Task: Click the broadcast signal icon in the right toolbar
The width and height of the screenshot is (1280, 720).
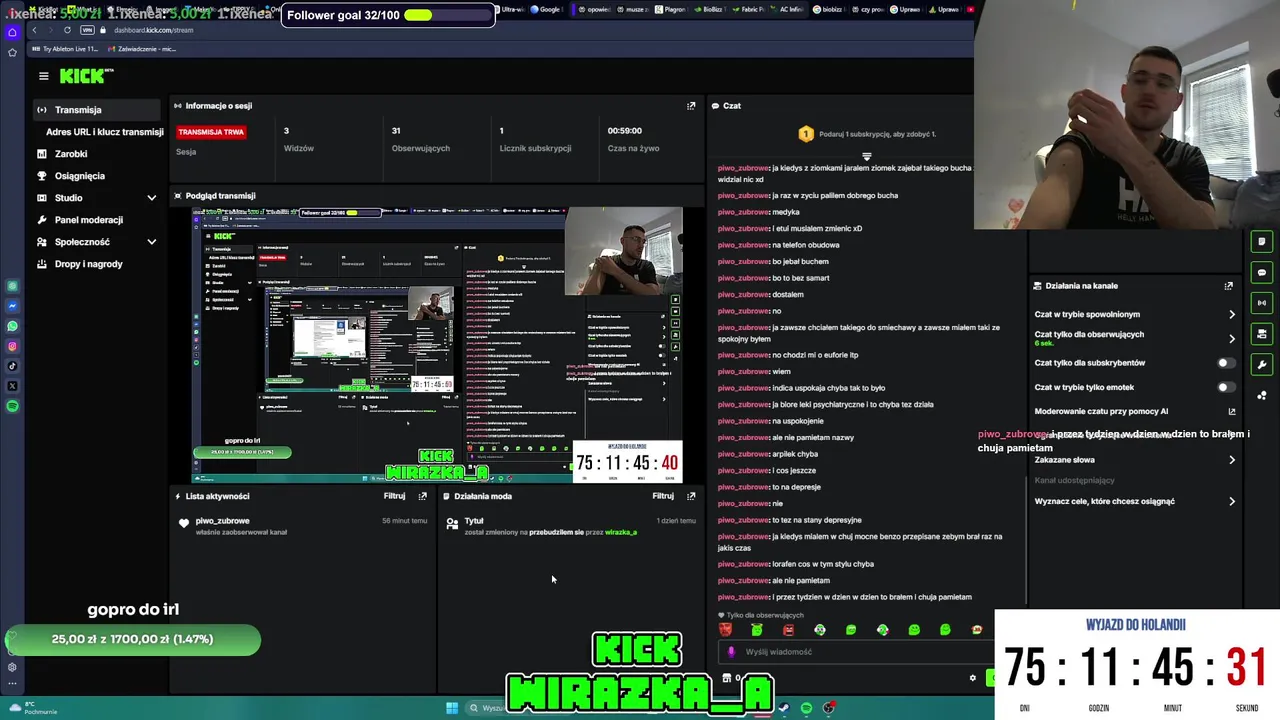Action: click(x=1262, y=303)
